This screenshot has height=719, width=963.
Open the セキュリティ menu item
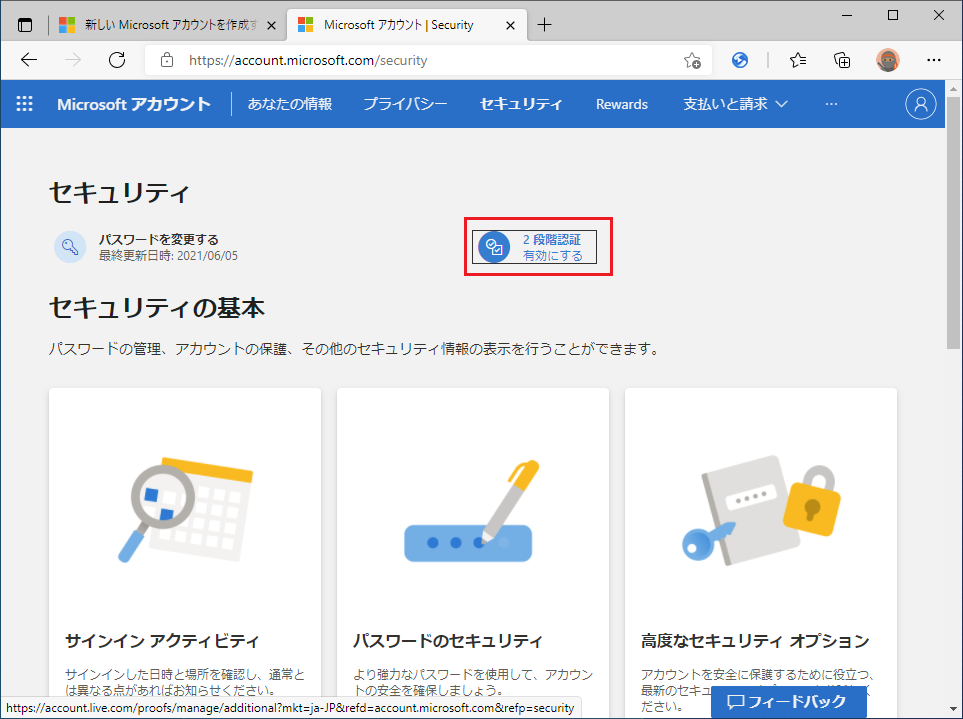[521, 104]
